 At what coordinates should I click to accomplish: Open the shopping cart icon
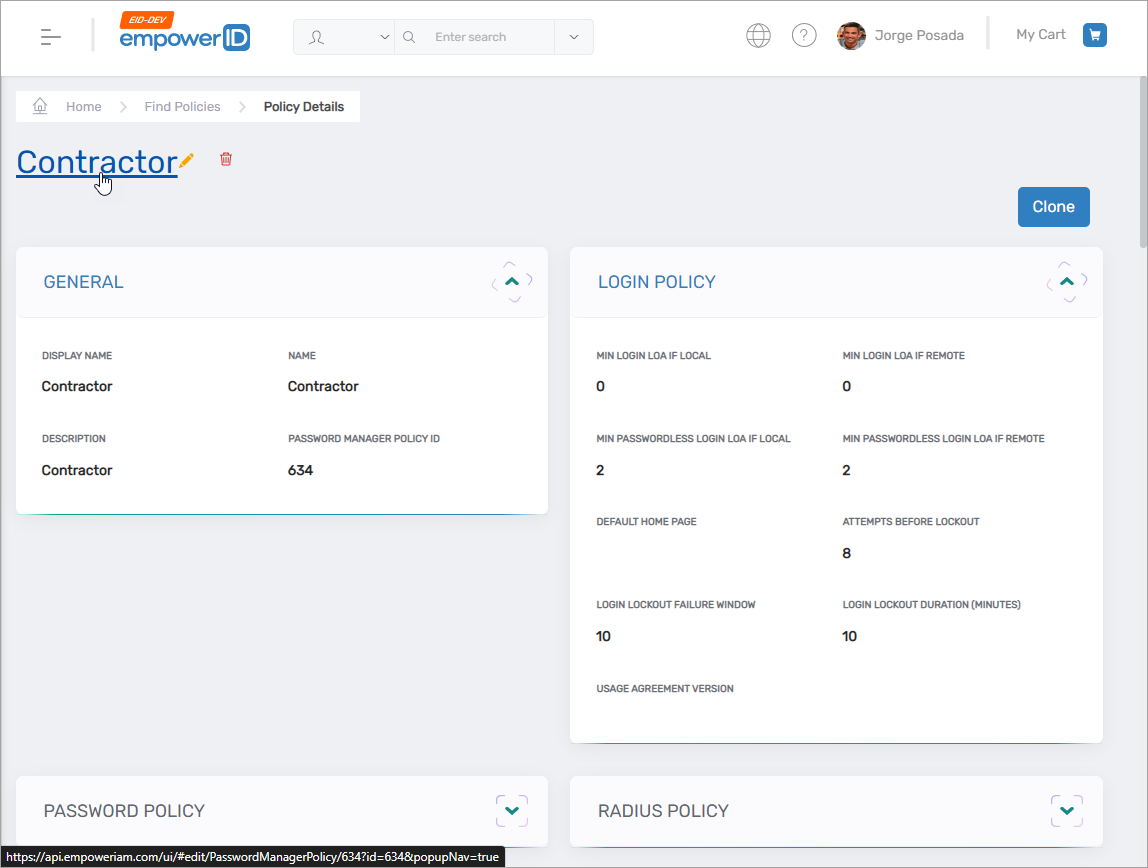[1095, 36]
